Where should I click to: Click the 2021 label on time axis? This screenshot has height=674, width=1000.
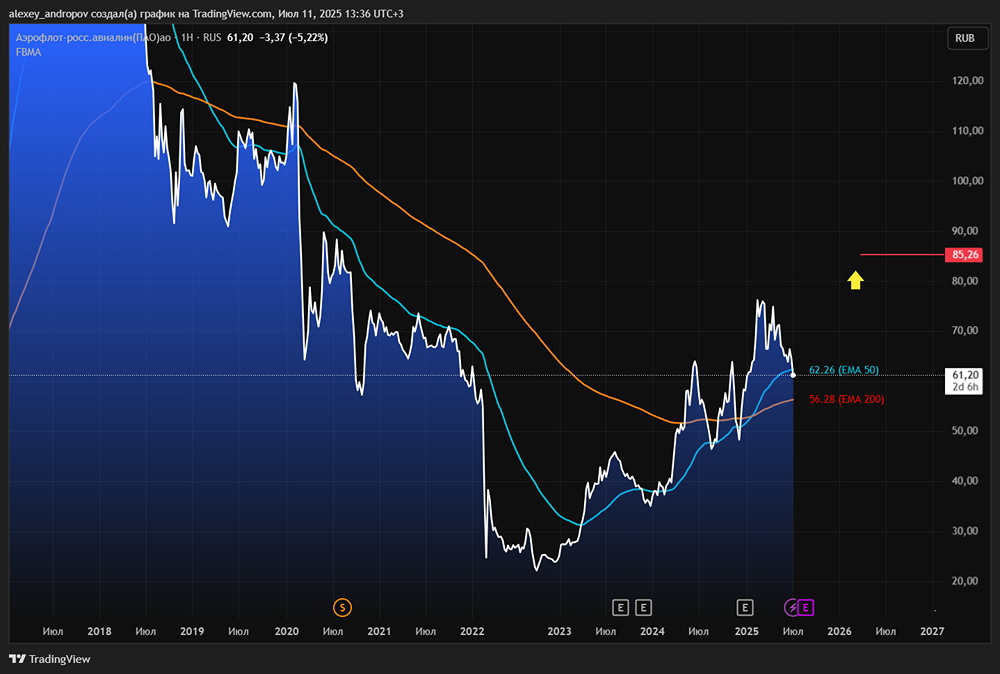coord(379,631)
